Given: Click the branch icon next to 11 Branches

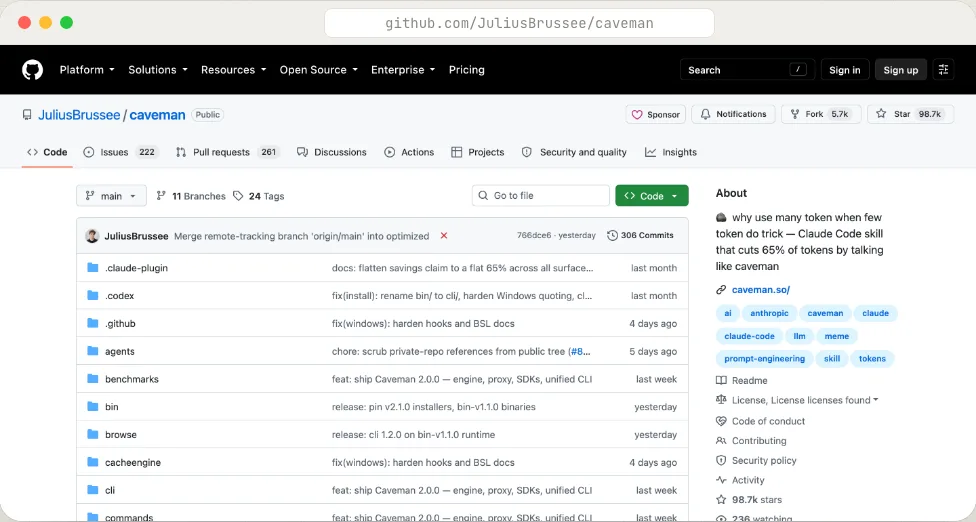Looking at the screenshot, I should pyautogui.click(x=161, y=195).
